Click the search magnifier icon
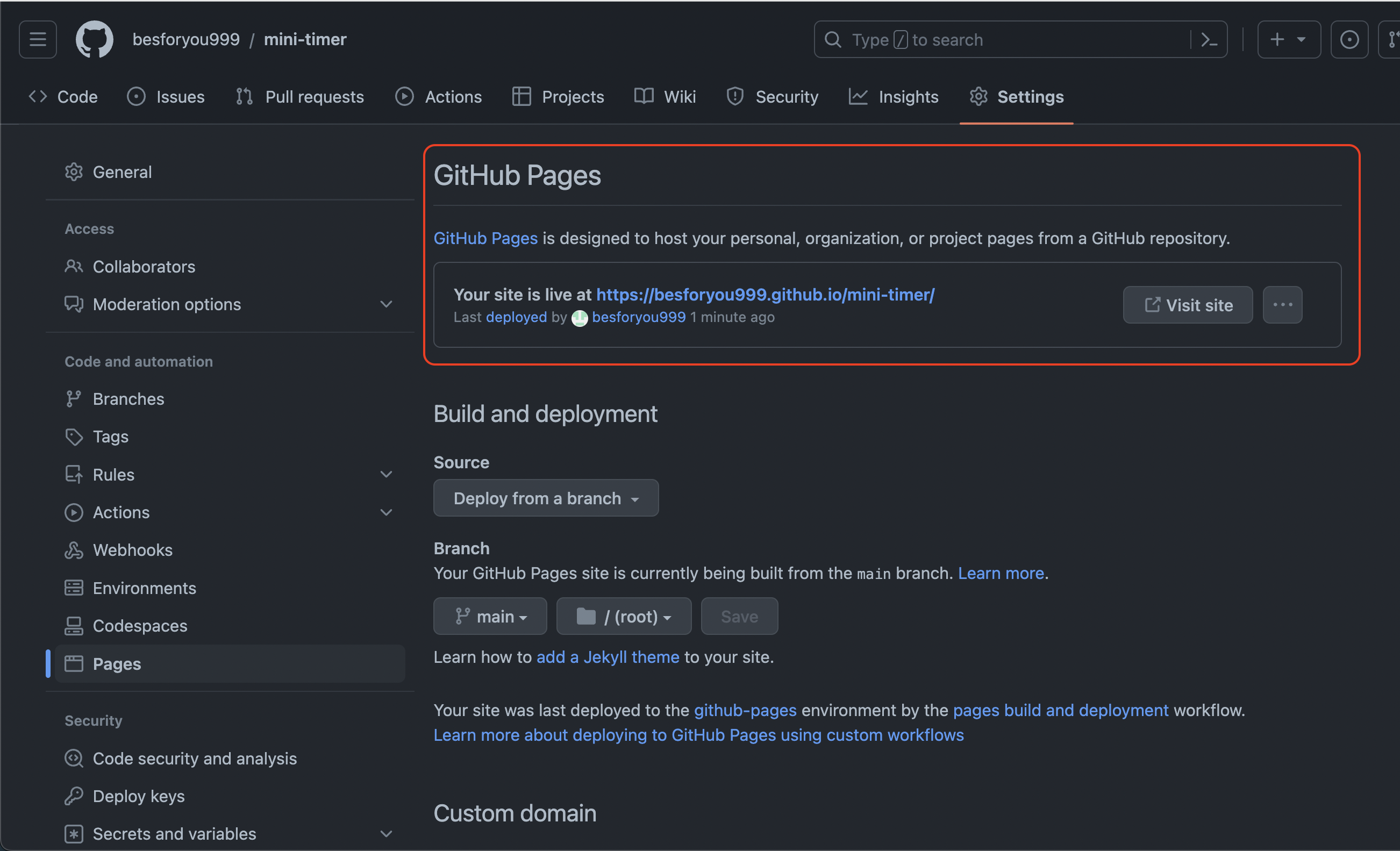Viewport: 1400px width, 851px height. coord(833,39)
